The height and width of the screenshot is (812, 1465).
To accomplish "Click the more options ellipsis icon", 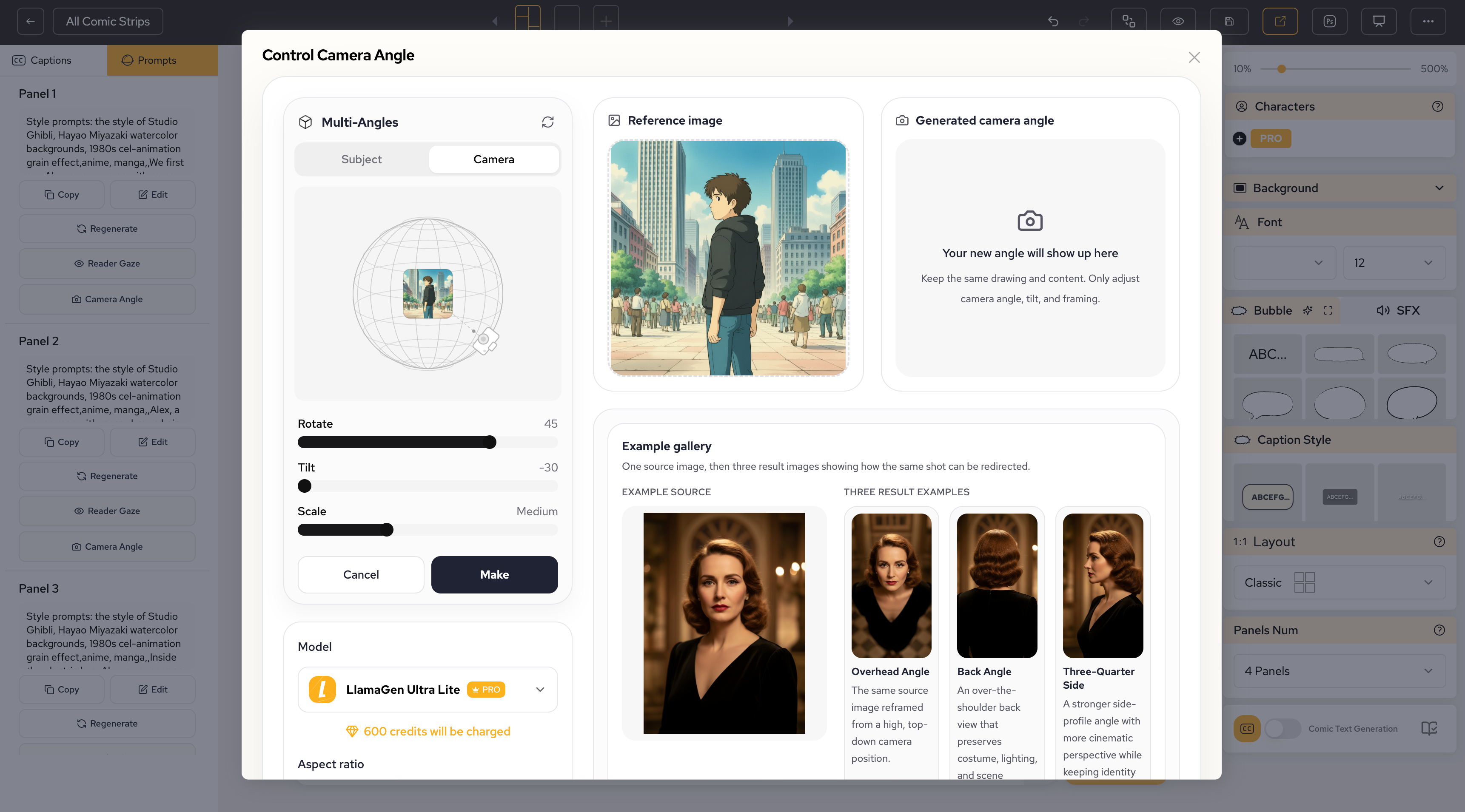I will [1428, 21].
